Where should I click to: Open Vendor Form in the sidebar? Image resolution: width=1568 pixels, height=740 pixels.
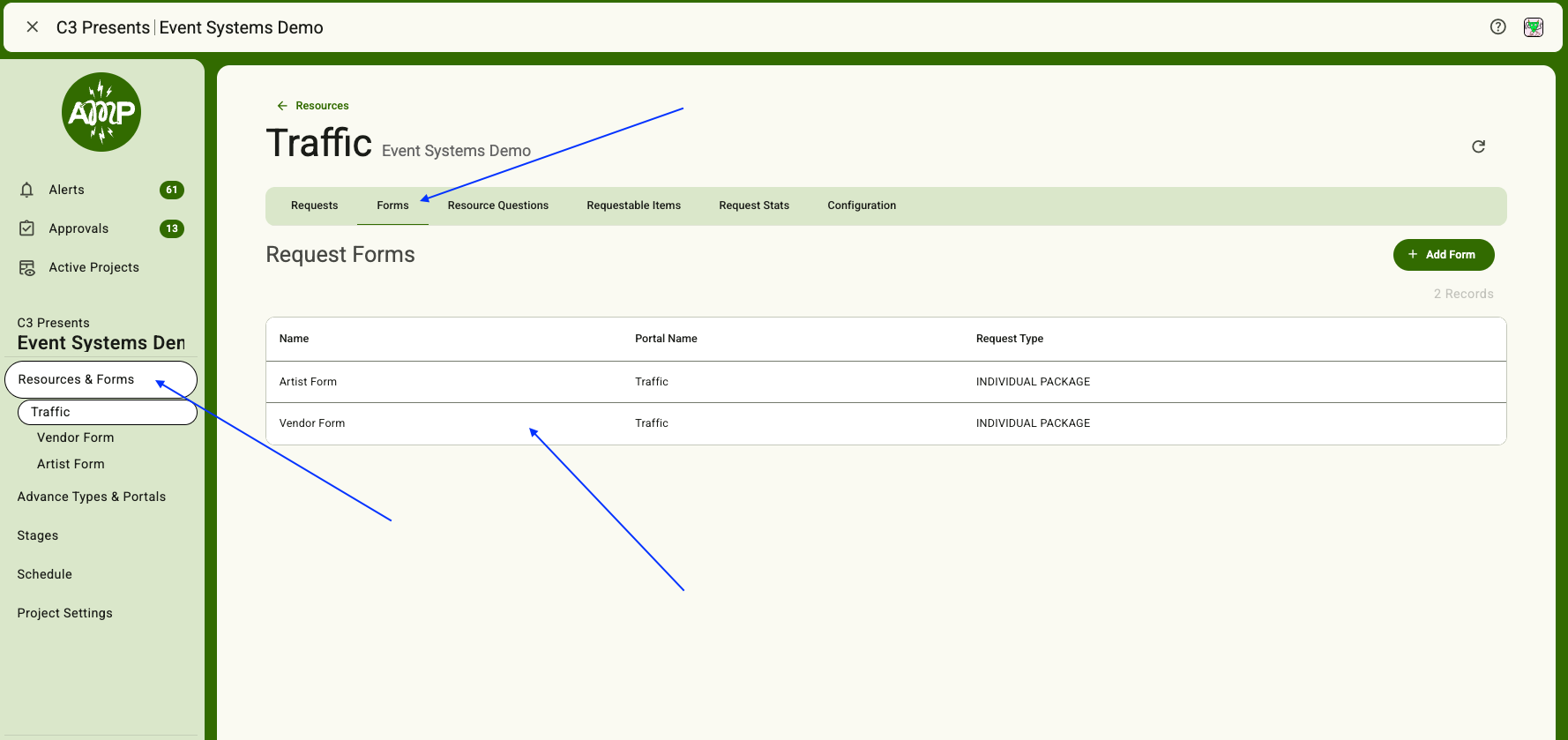(75, 437)
